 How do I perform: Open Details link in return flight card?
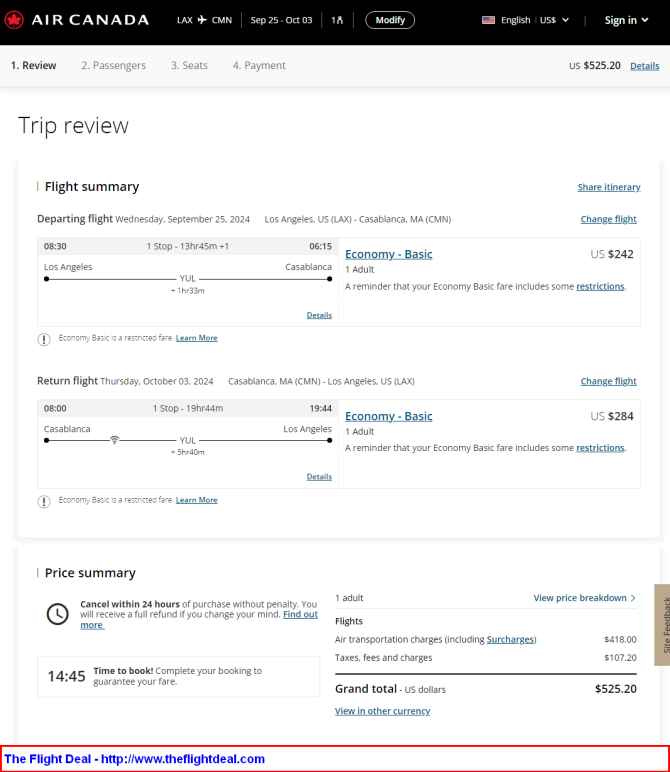(319, 477)
